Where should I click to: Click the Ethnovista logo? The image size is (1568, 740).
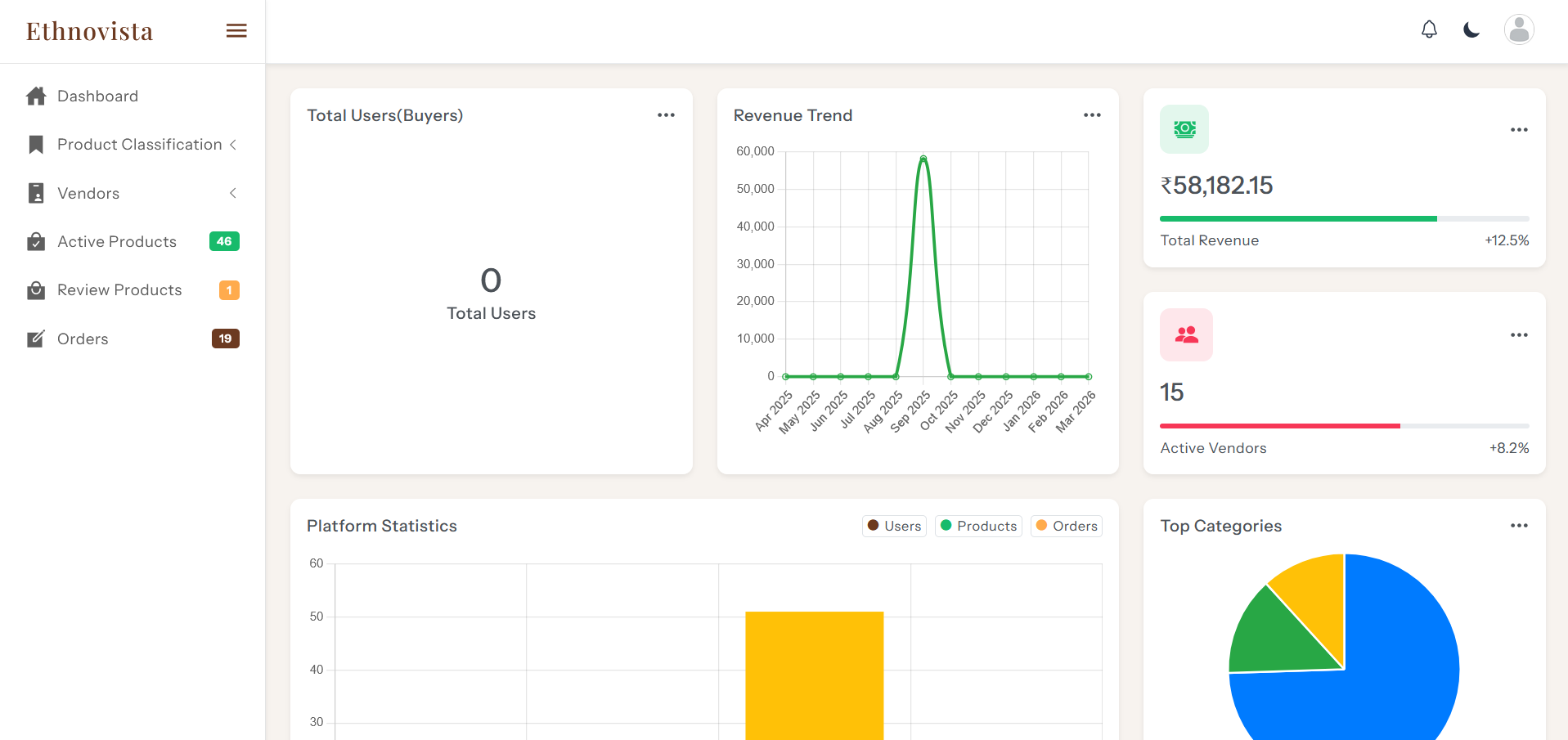click(90, 31)
